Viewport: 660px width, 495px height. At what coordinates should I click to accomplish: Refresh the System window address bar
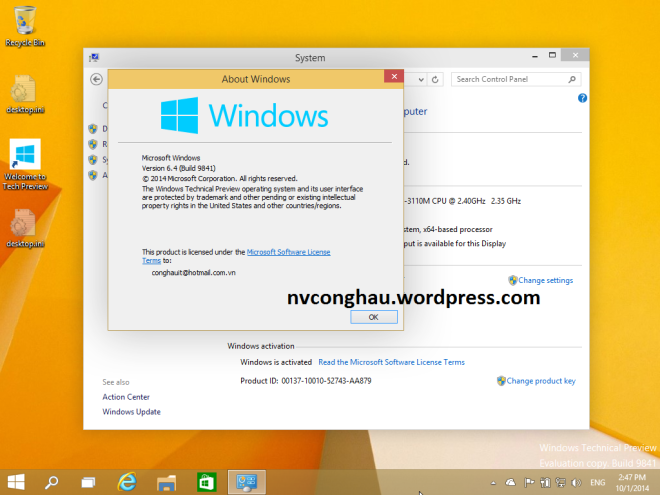tap(435, 79)
